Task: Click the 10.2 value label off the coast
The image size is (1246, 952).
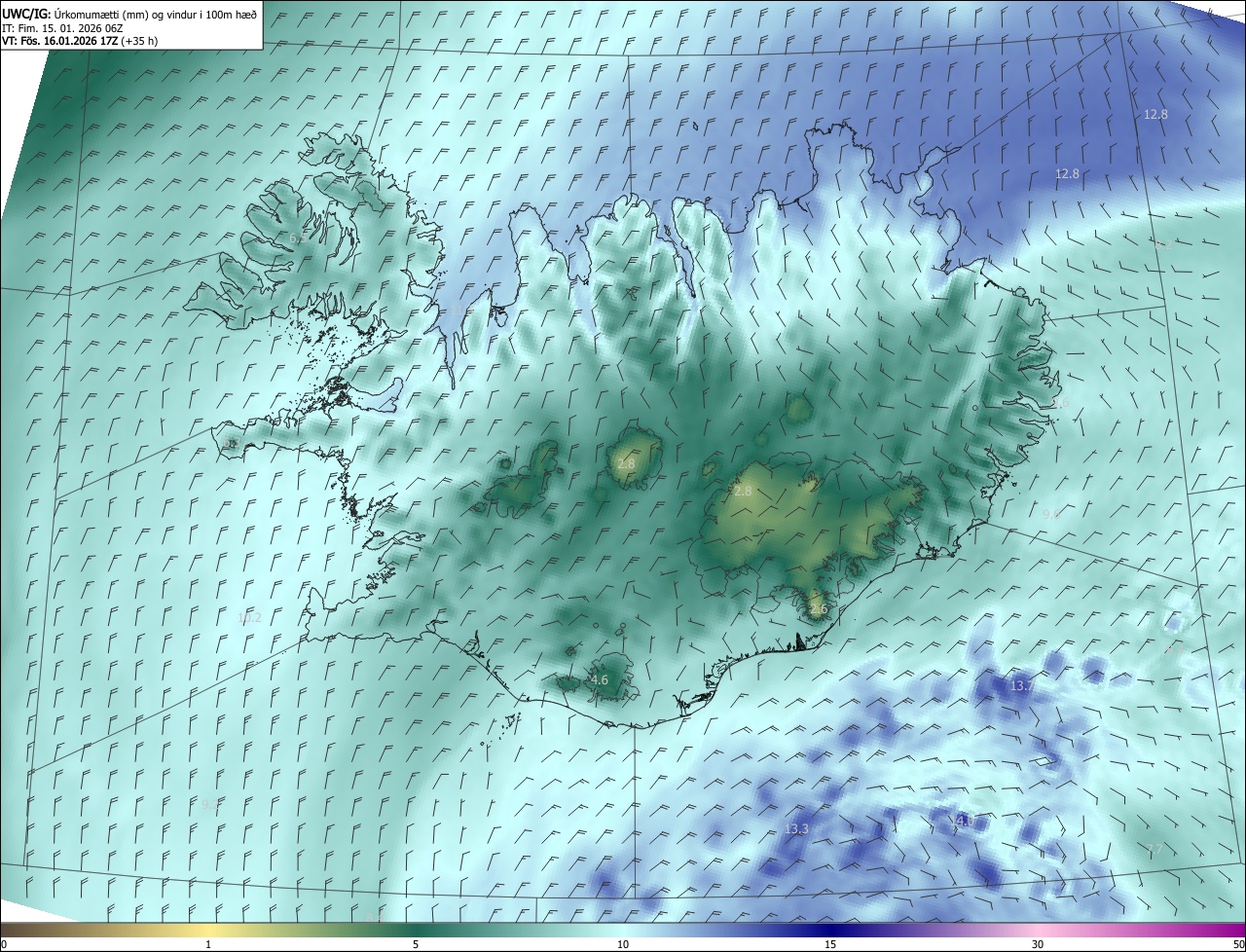Action: coord(249,617)
